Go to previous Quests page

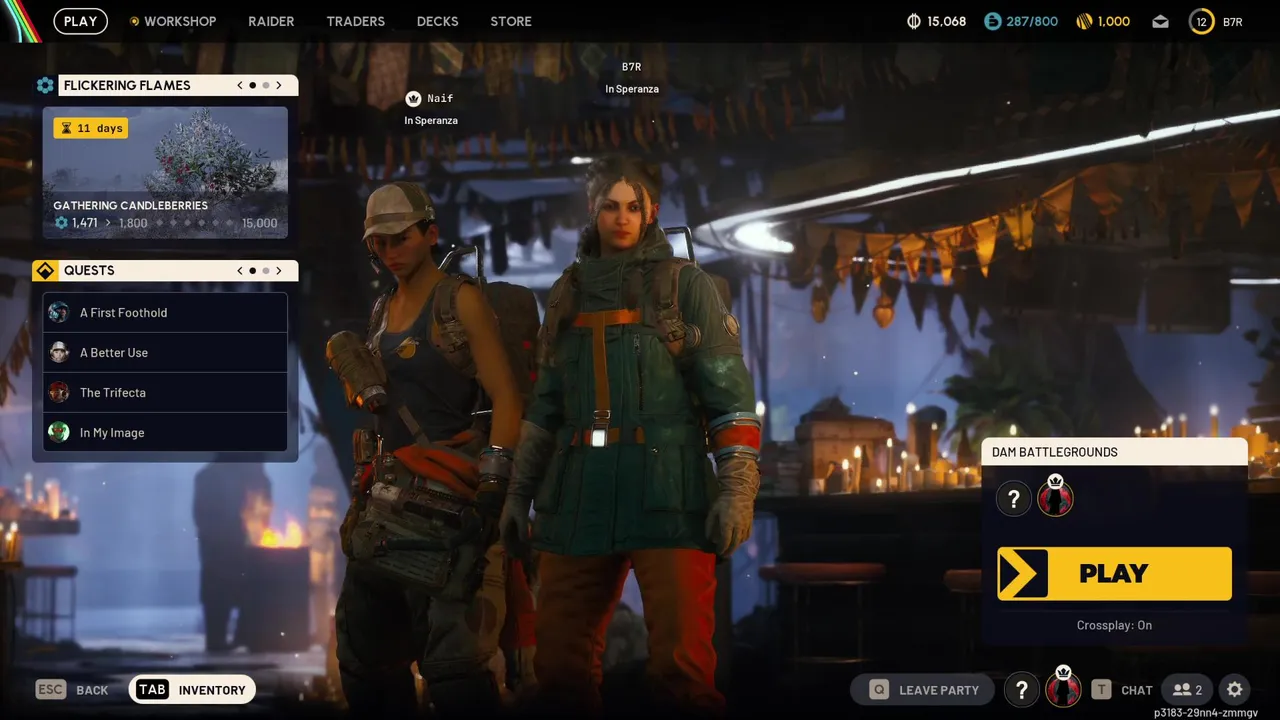(x=240, y=270)
